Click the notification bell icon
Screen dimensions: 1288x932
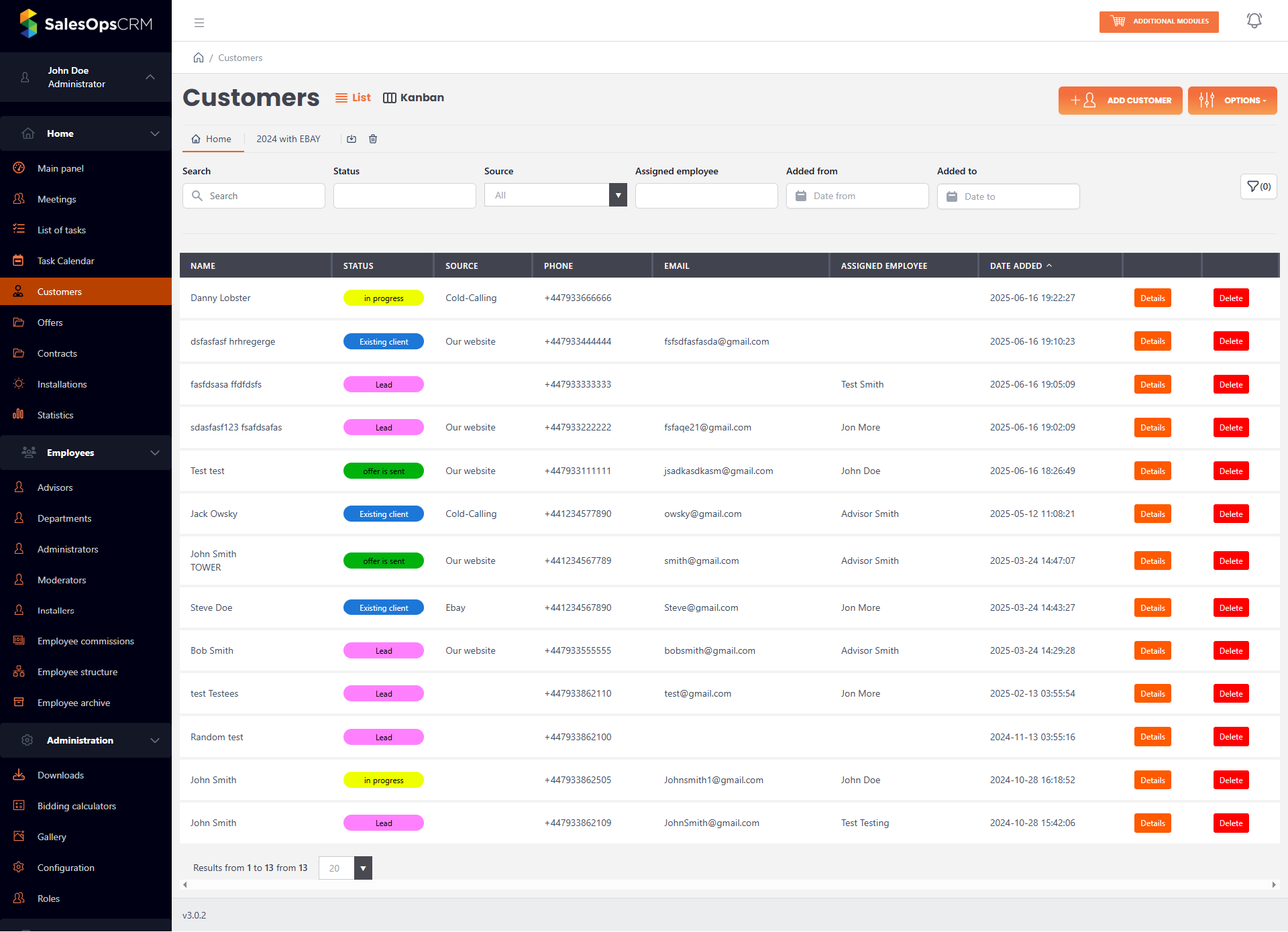(x=1254, y=21)
